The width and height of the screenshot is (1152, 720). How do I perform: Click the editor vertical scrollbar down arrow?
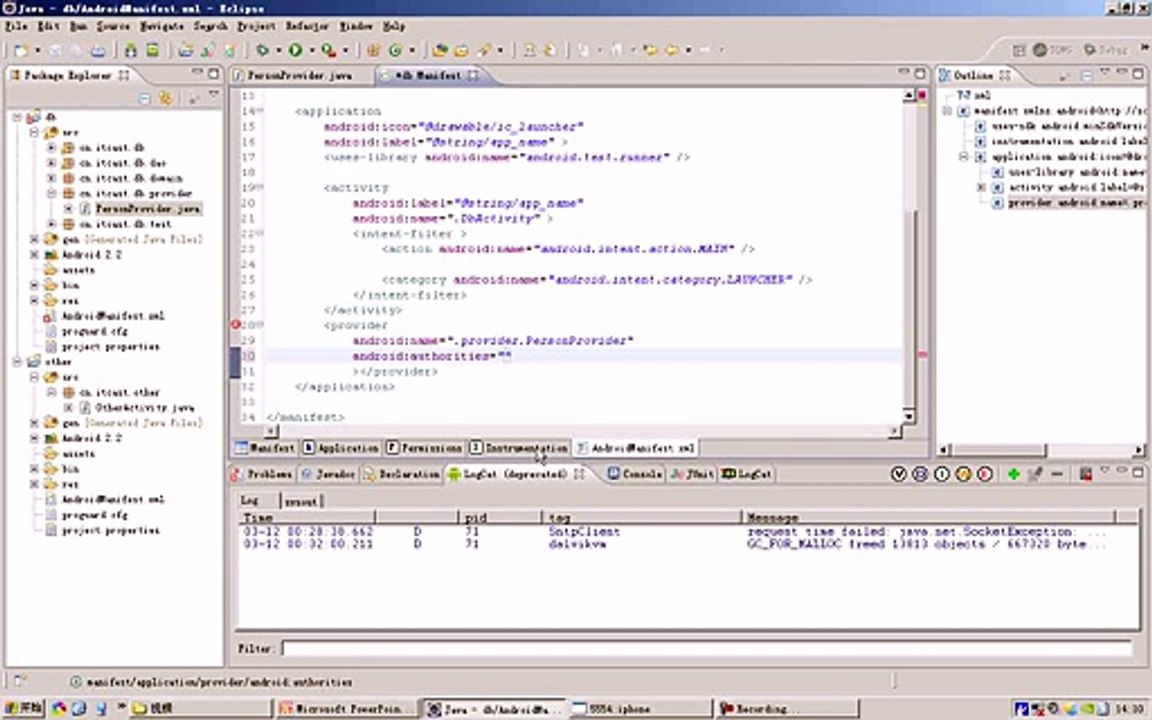tap(909, 417)
